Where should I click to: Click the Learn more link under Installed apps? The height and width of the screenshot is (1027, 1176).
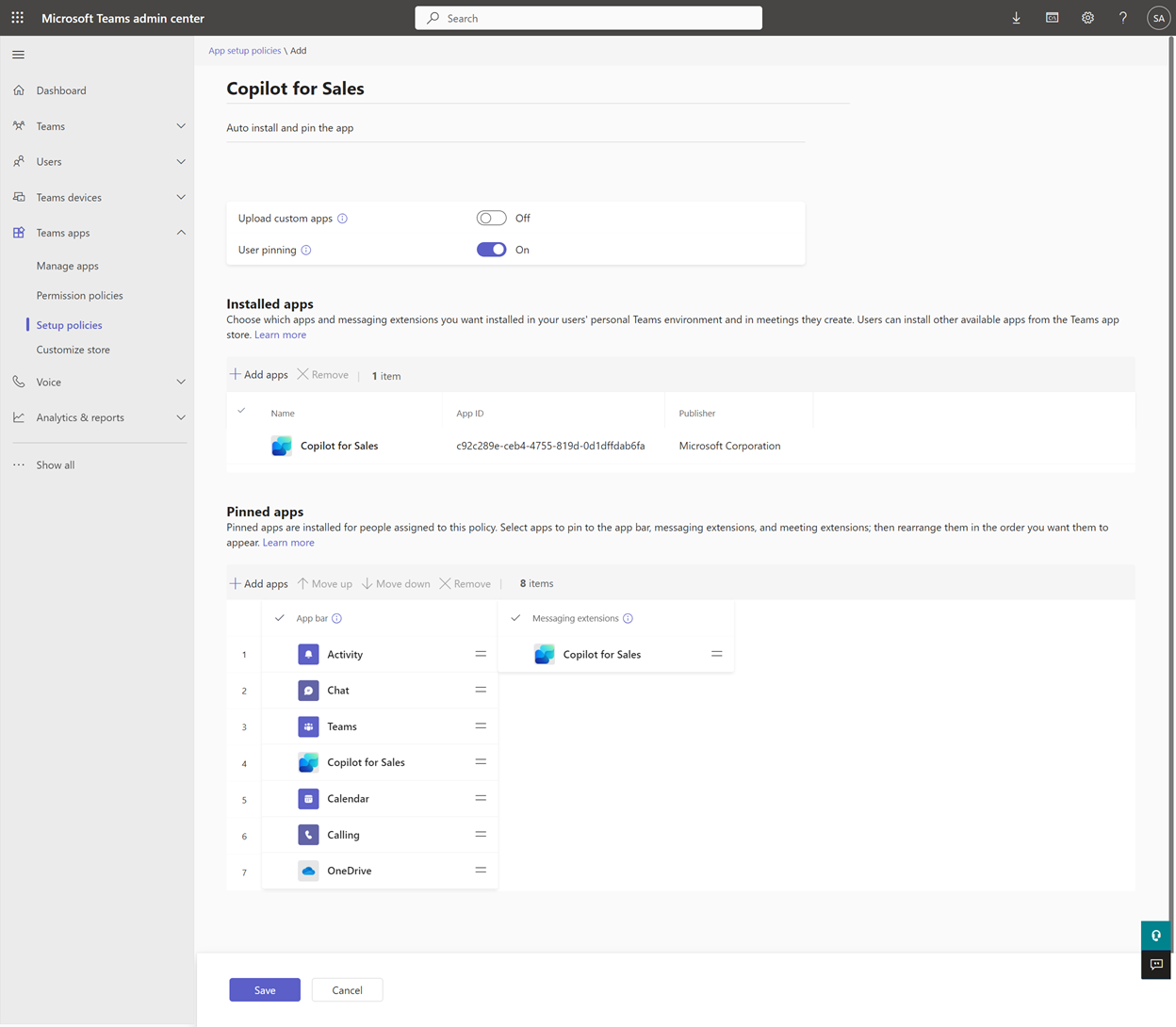pyautogui.click(x=280, y=334)
